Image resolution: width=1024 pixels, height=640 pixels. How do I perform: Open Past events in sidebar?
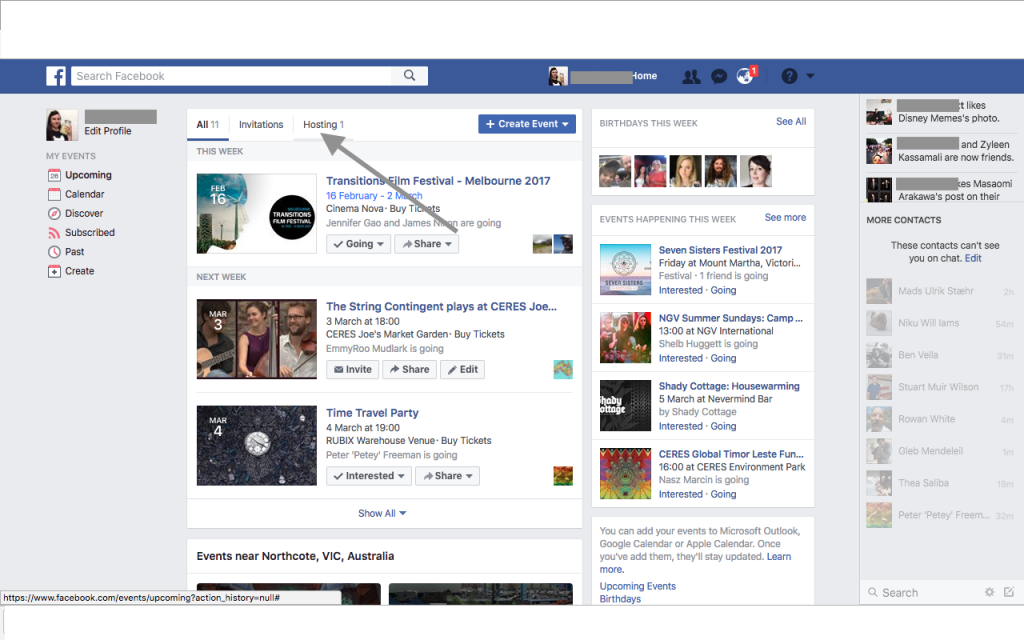tap(74, 251)
